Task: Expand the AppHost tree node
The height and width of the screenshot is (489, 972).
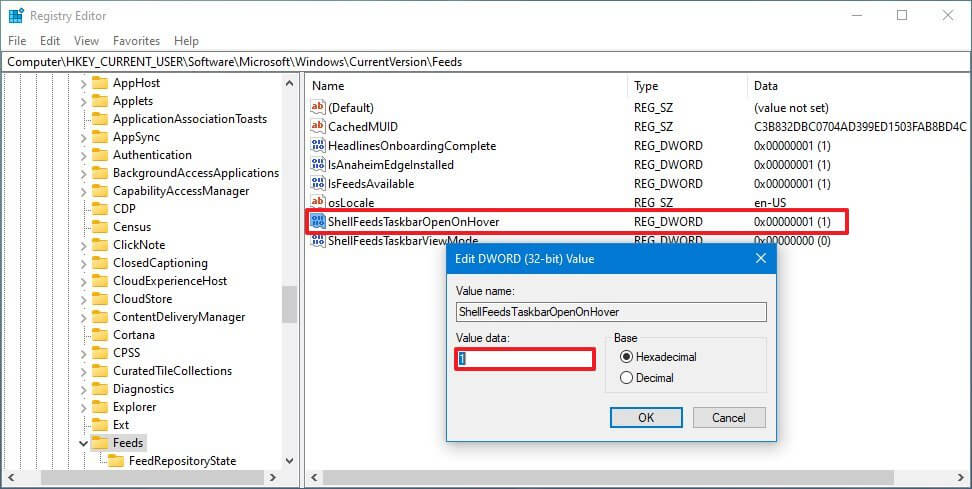Action: [84, 83]
